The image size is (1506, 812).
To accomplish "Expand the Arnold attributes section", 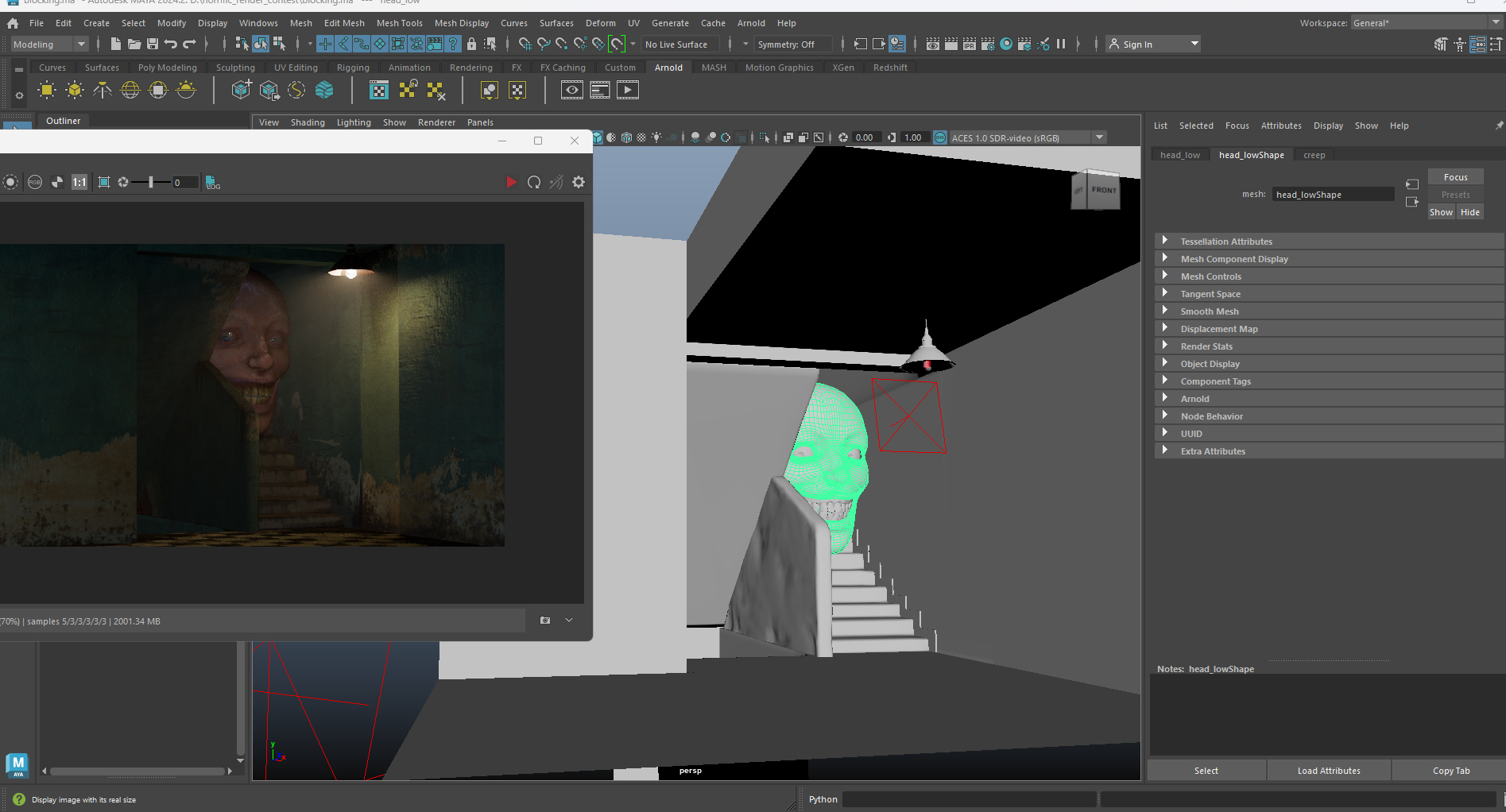I will point(1329,398).
